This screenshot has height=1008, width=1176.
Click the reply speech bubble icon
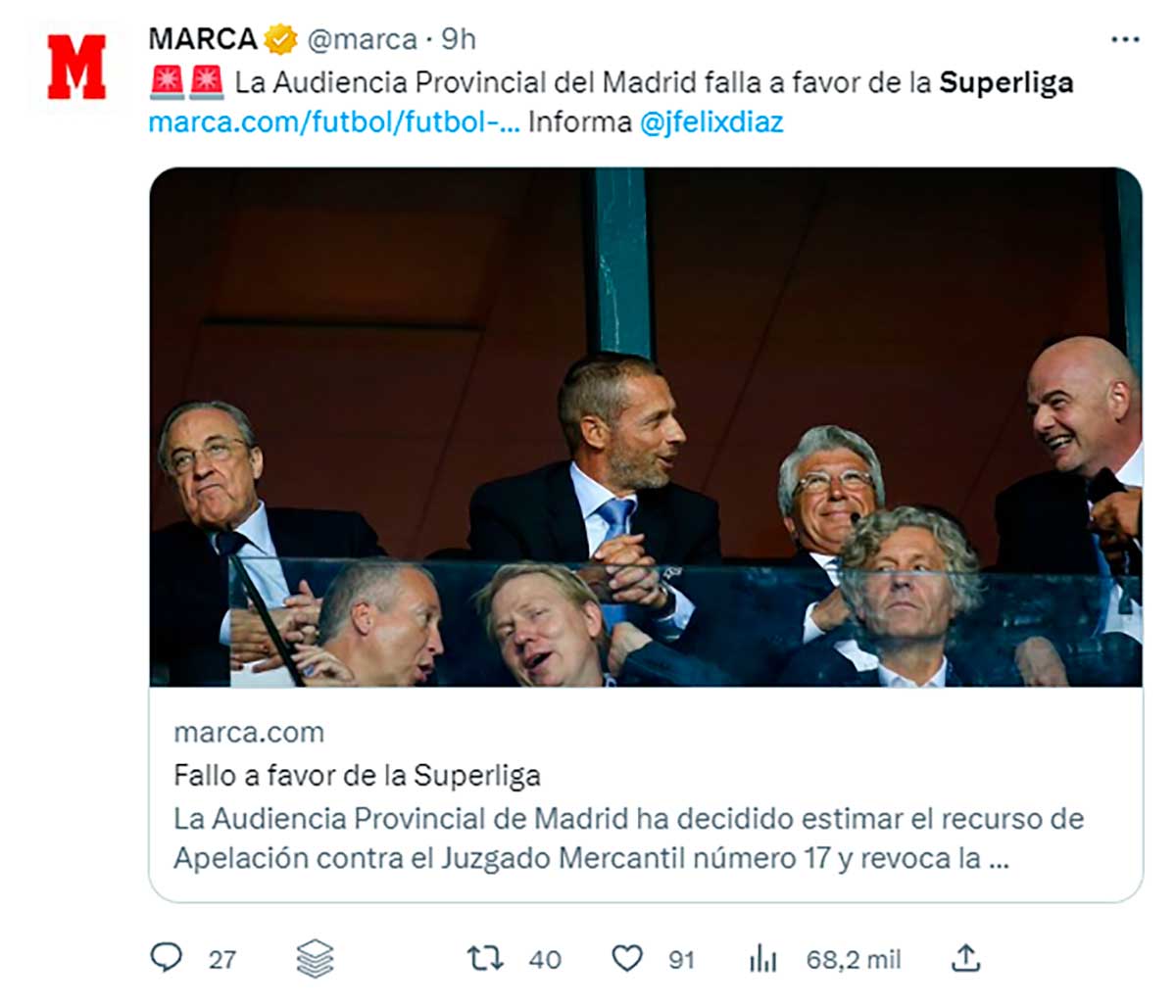tap(166, 957)
